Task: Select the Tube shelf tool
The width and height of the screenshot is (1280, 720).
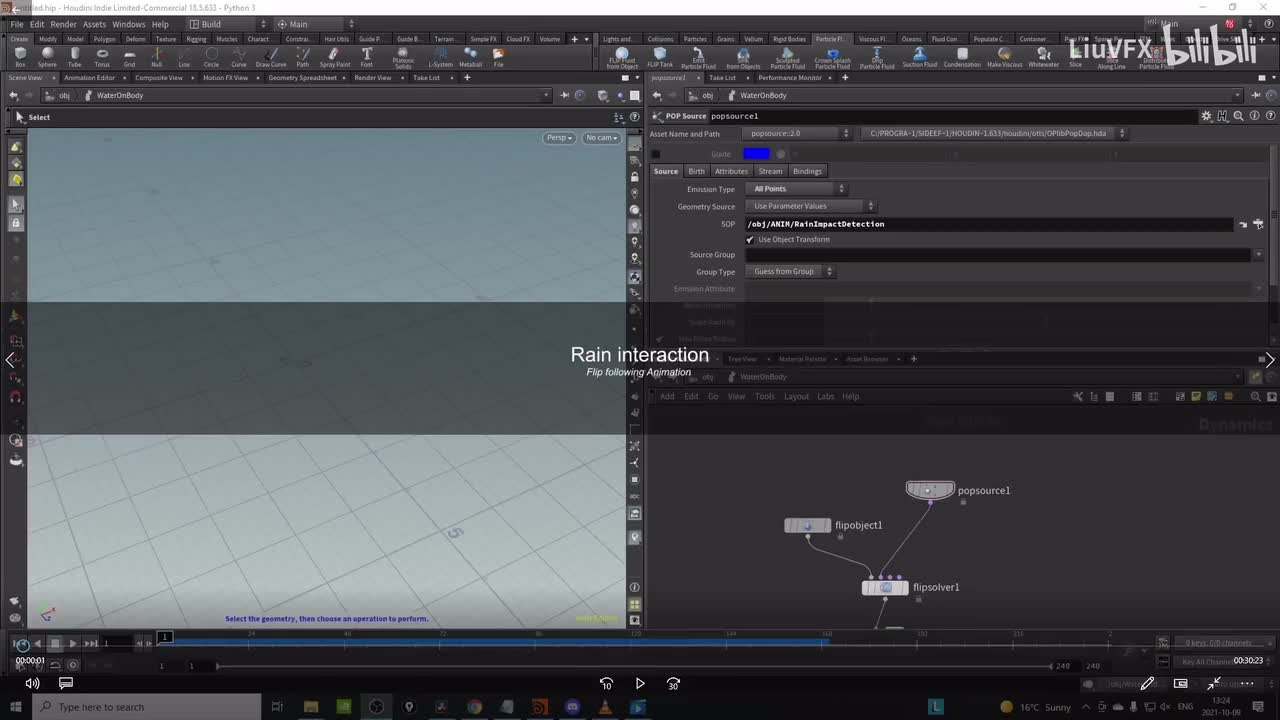Action: pos(75,57)
